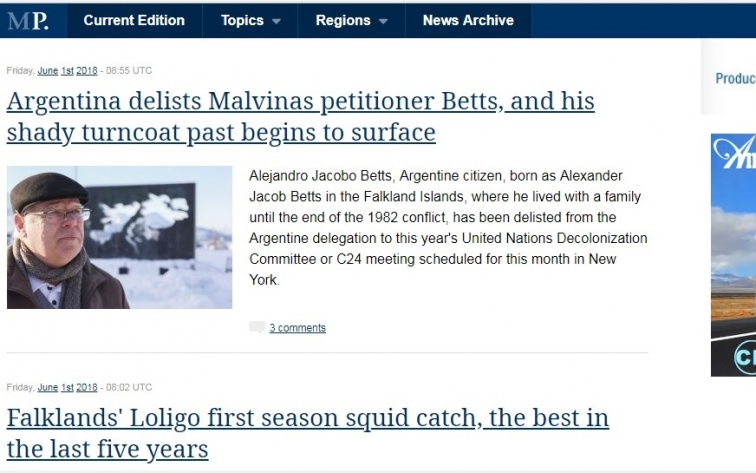Click the June link in first article date

tap(48, 71)
